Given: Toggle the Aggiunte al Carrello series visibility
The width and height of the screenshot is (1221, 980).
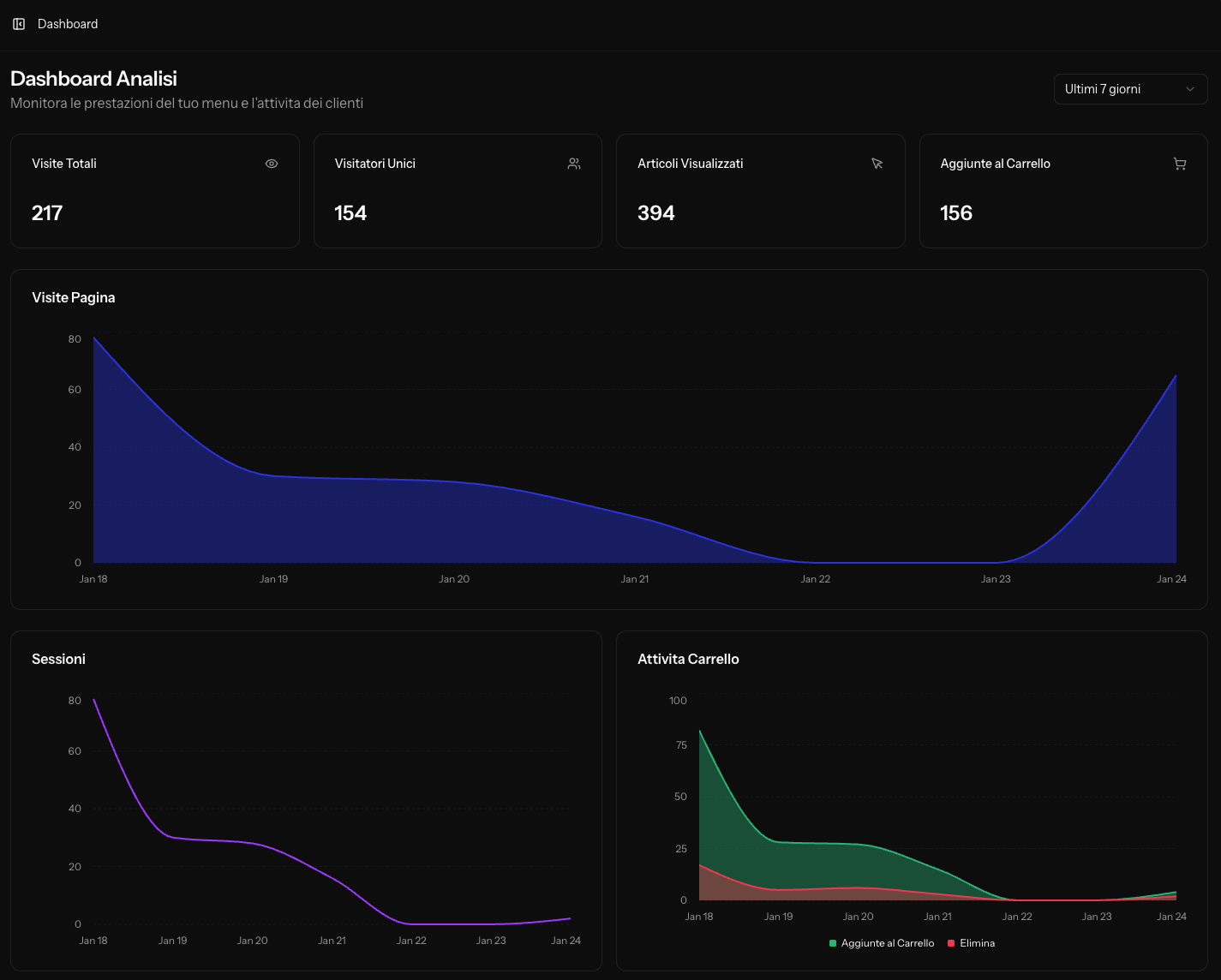Looking at the screenshot, I should point(881,942).
